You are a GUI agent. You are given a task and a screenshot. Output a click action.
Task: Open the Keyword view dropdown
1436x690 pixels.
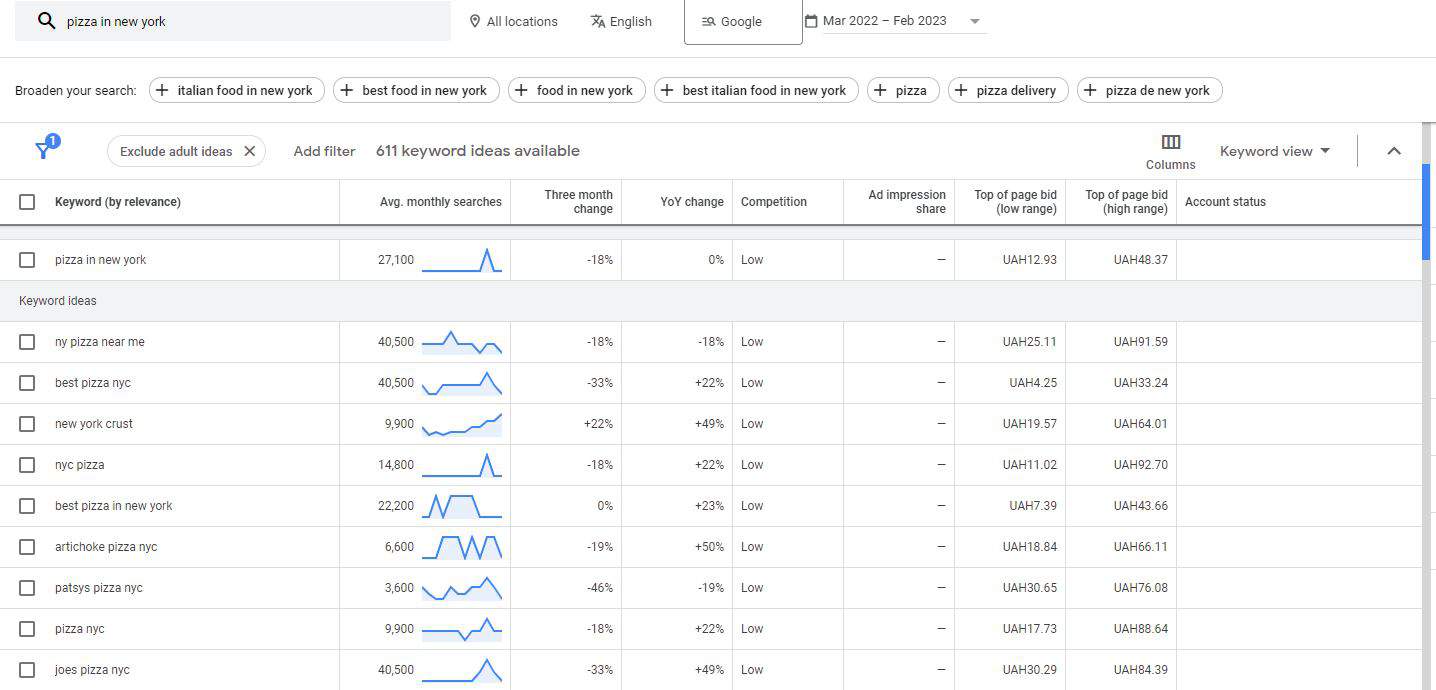click(x=1274, y=150)
